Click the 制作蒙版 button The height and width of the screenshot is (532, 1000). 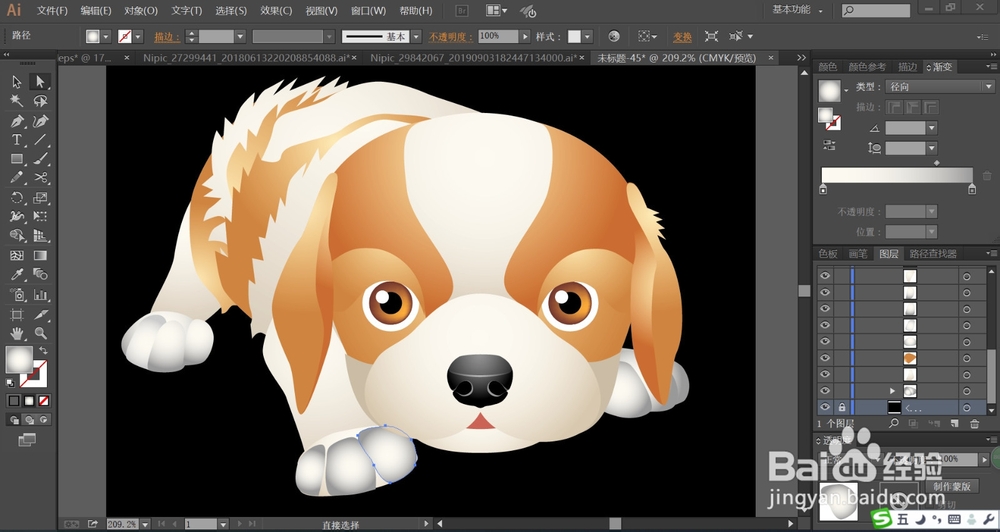952,486
